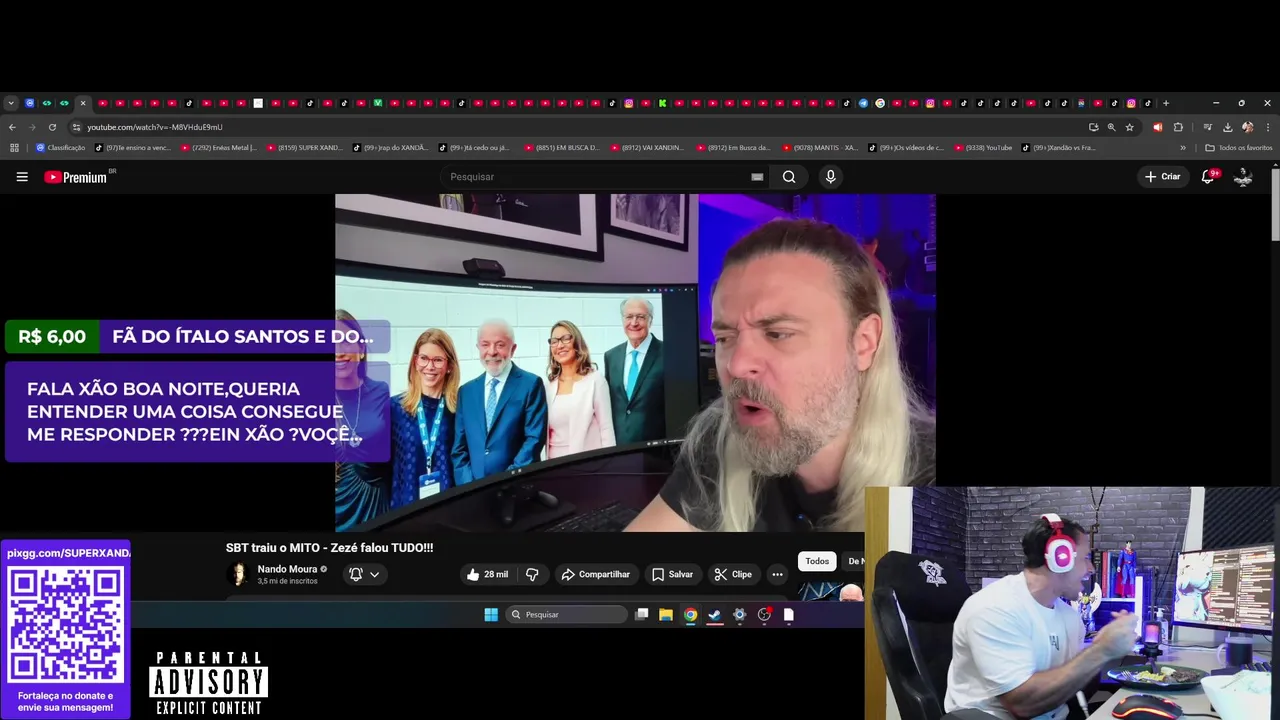Switch to the green V favicon tab
Screen dimensions: 1280x720
(x=378, y=103)
